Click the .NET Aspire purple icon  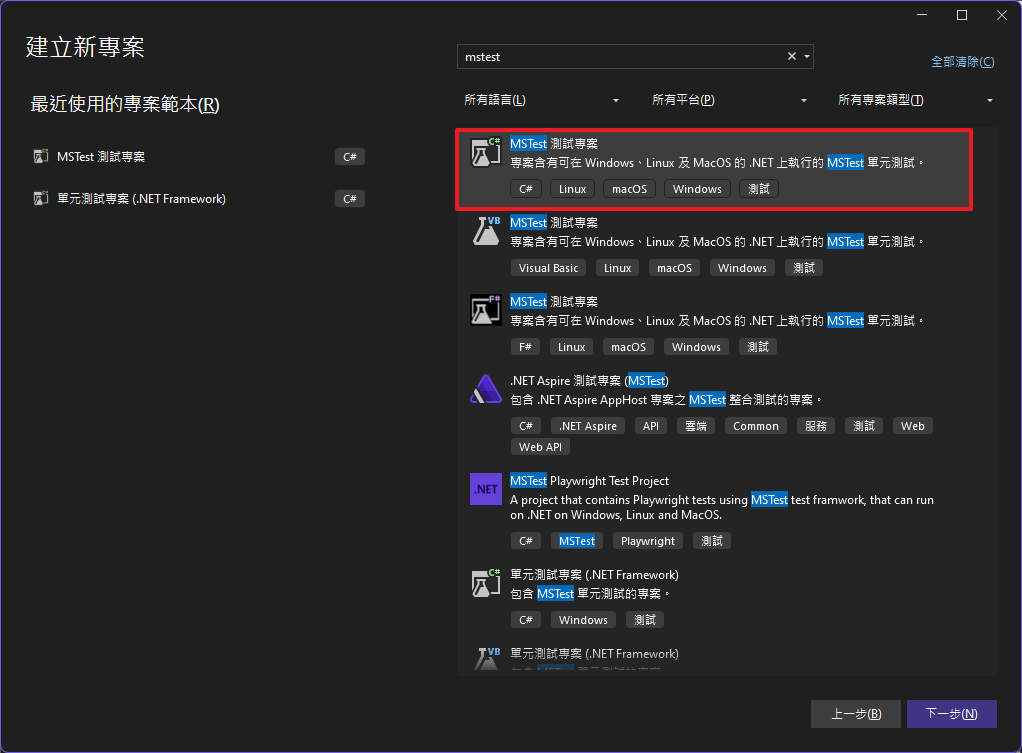(486, 389)
